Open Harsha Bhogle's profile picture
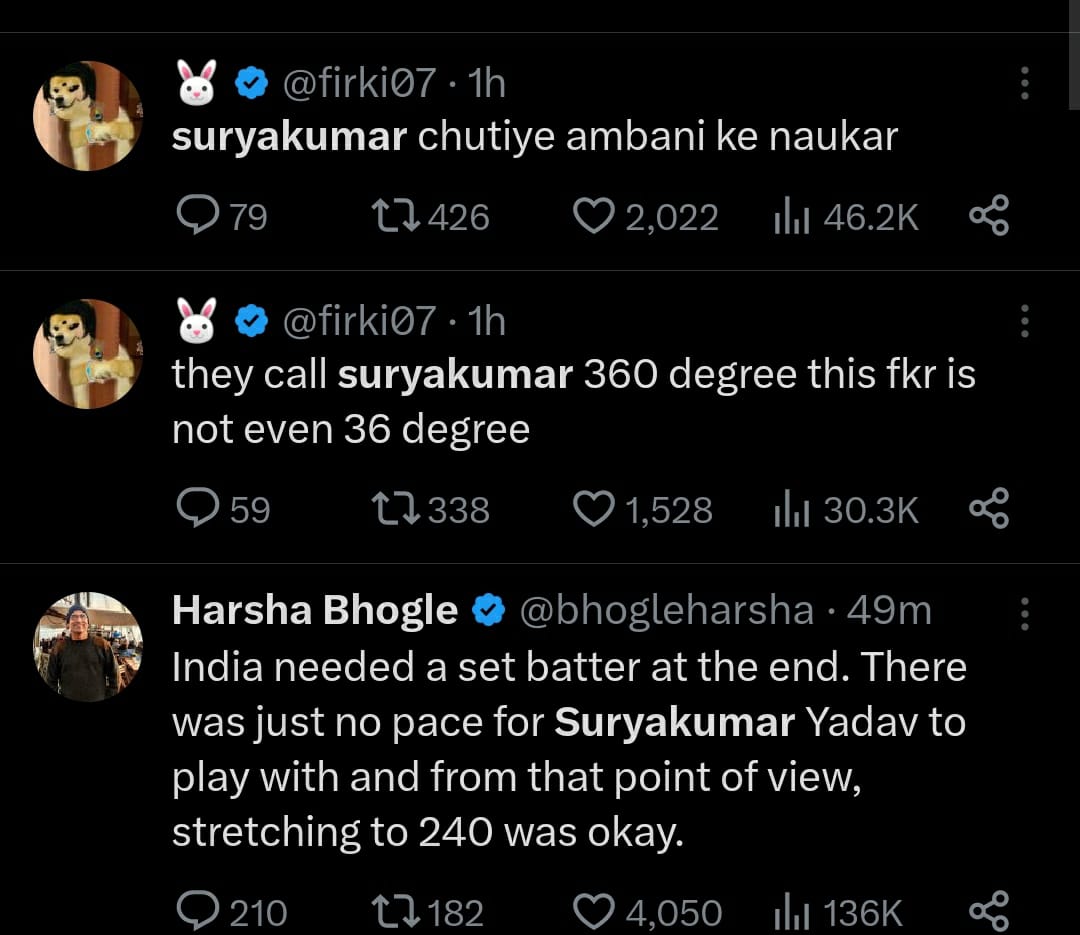This screenshot has height=935, width=1080. click(89, 647)
